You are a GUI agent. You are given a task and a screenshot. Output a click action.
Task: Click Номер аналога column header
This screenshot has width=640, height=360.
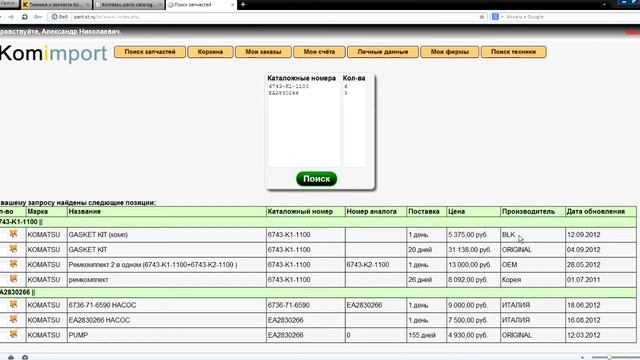(x=376, y=211)
